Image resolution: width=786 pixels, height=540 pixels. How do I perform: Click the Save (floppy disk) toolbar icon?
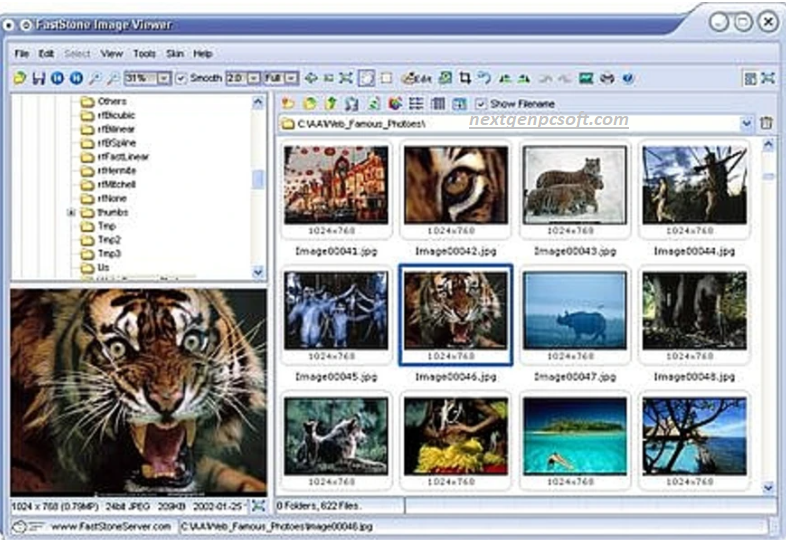pyautogui.click(x=39, y=78)
